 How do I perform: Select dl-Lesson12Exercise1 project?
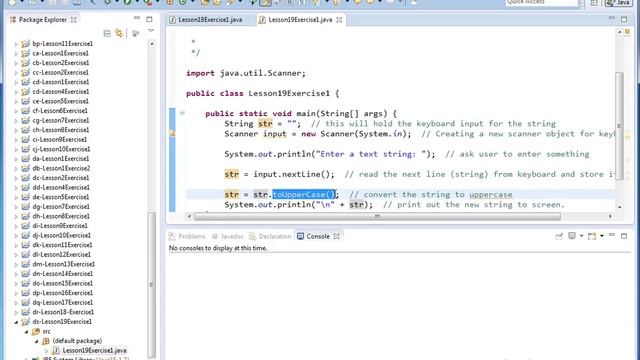(62, 255)
